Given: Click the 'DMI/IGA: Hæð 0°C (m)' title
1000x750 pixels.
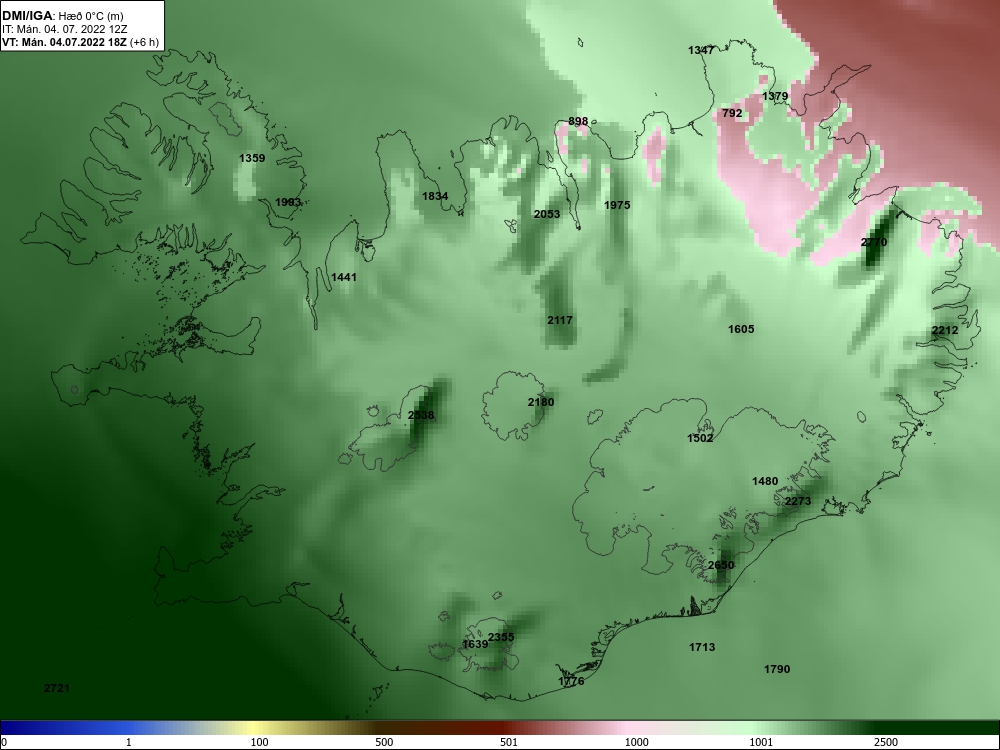Looking at the screenshot, I should [x=62, y=16].
